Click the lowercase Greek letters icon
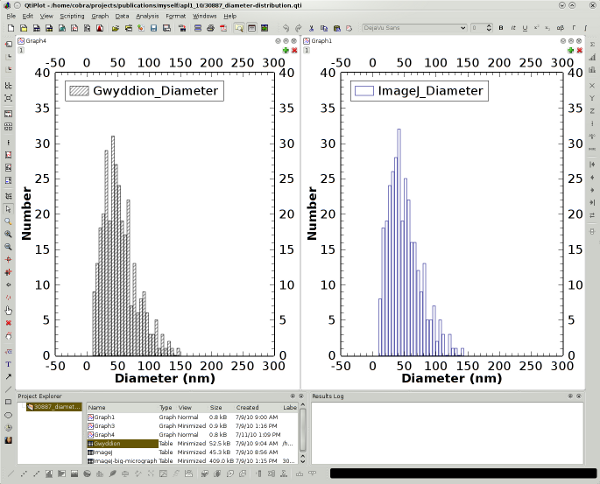The image size is (600, 484). coord(560,28)
